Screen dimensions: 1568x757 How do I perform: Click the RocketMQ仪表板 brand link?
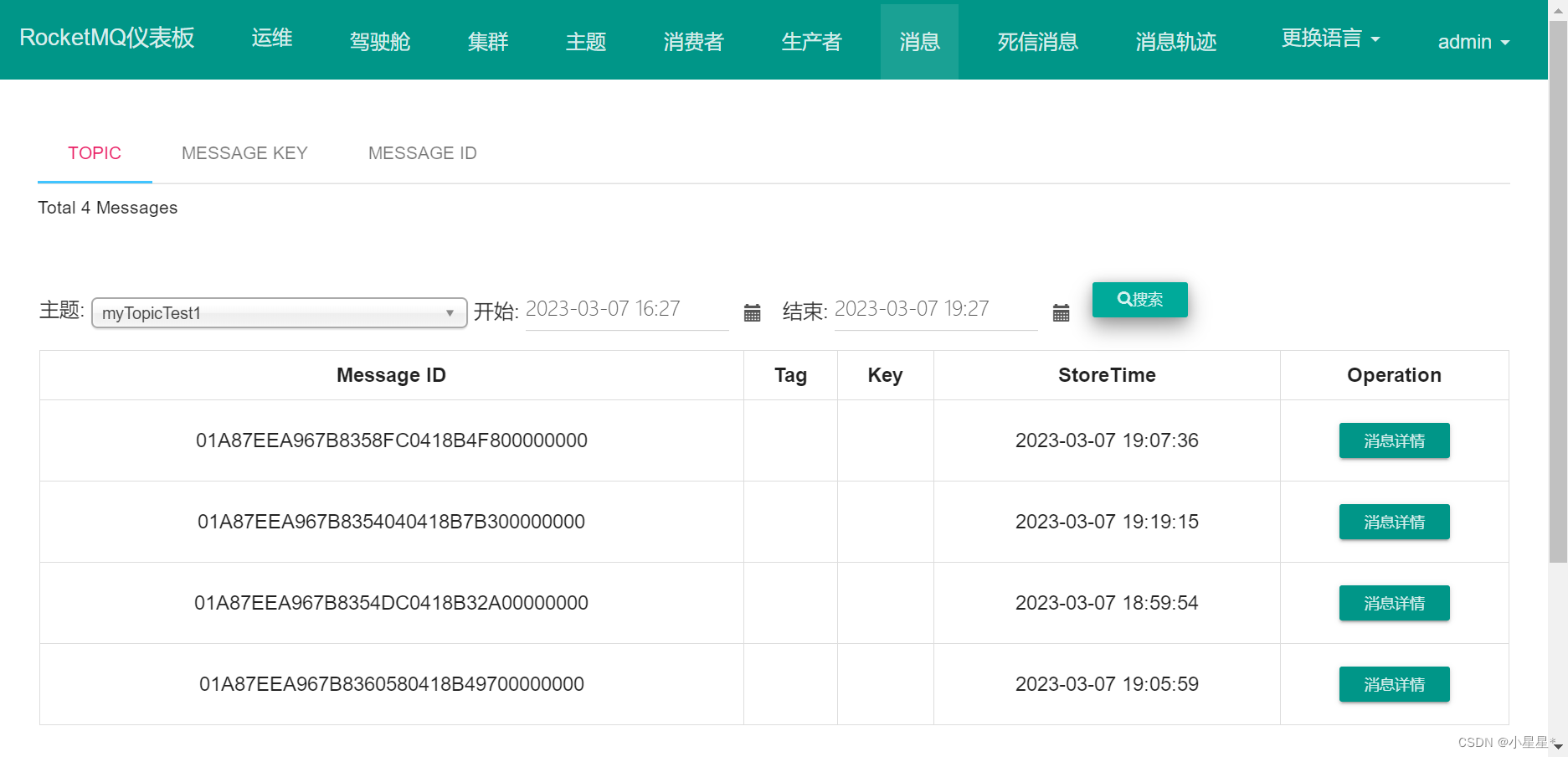(x=107, y=38)
